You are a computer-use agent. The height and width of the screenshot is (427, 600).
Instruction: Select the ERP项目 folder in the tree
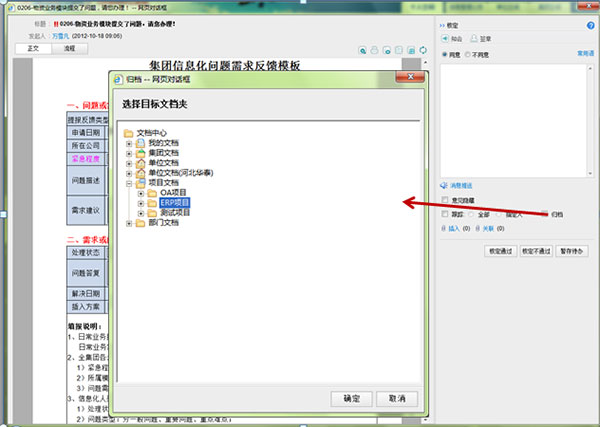[174, 202]
